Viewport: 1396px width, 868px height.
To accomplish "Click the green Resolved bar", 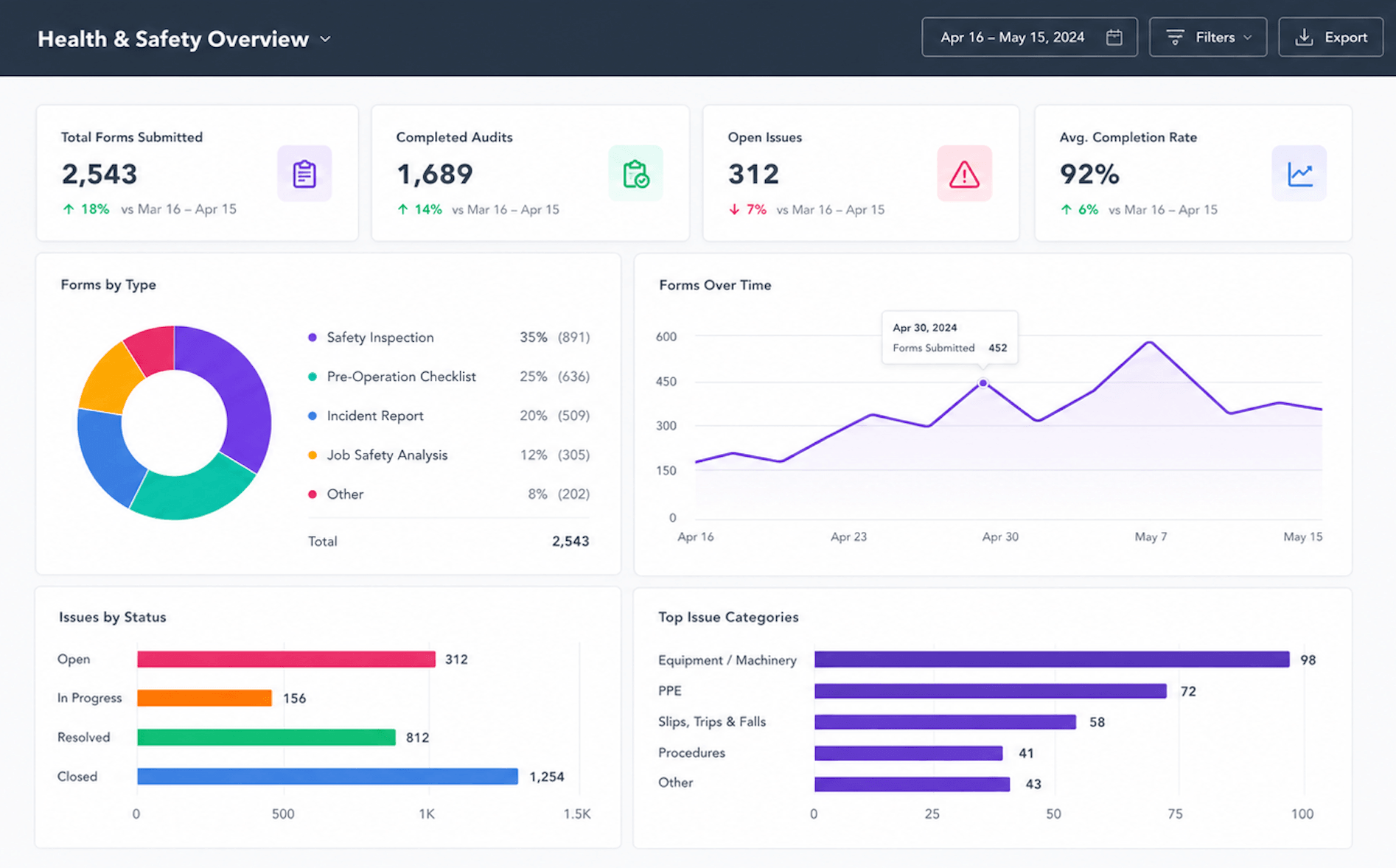I will [266, 737].
